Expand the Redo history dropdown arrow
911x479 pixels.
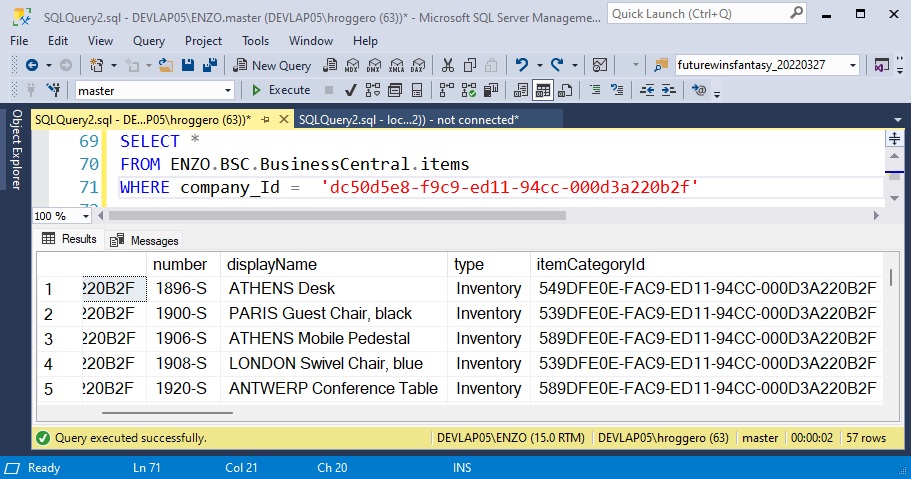[x=575, y=65]
